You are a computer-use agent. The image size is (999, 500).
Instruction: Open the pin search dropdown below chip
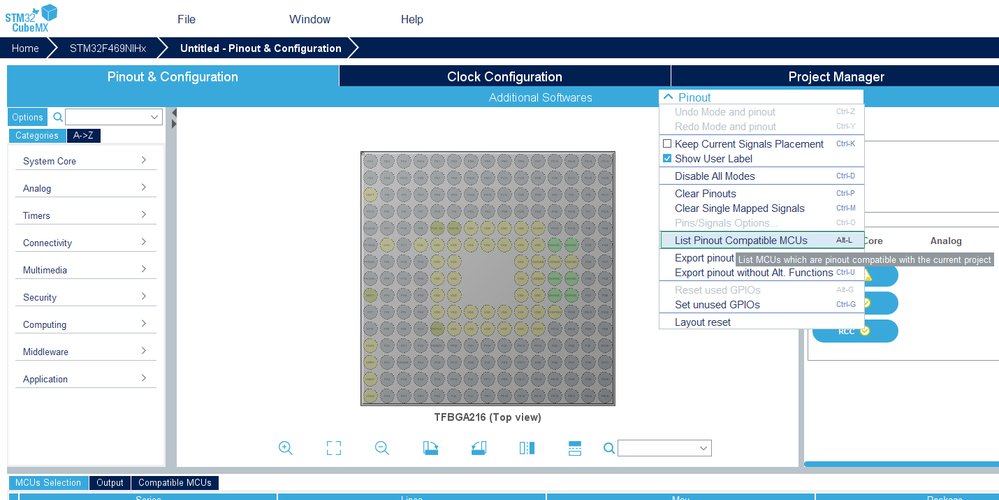tap(703, 448)
